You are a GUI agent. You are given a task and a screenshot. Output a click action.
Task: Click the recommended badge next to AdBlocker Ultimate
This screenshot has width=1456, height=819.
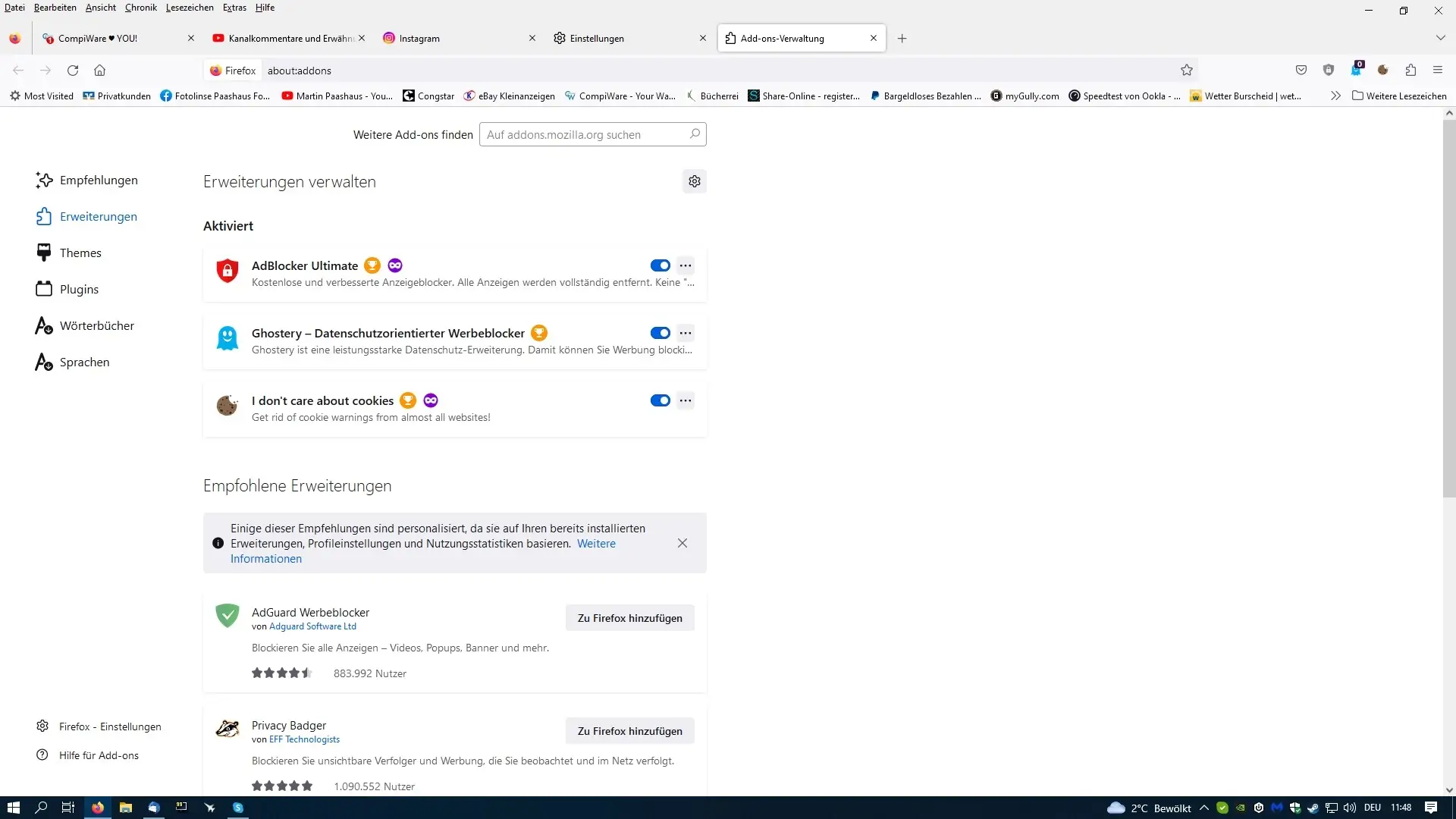372,265
